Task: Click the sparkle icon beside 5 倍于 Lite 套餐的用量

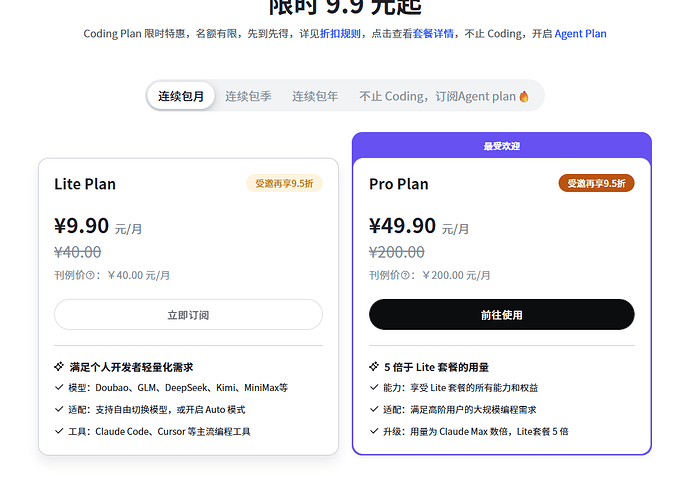Action: coord(374,366)
